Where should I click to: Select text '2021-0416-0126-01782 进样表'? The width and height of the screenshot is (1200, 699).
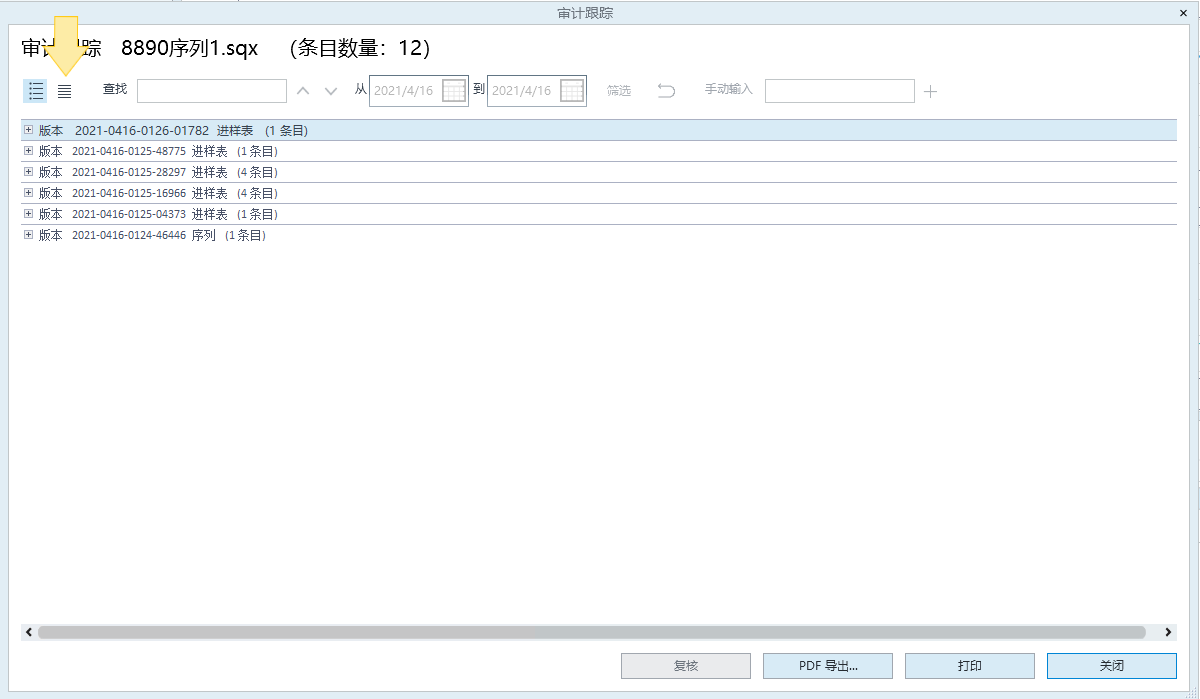point(164,131)
